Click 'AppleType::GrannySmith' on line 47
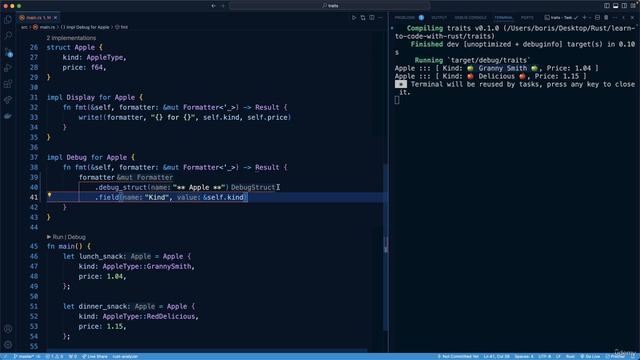The height and width of the screenshot is (360, 640). [147, 266]
